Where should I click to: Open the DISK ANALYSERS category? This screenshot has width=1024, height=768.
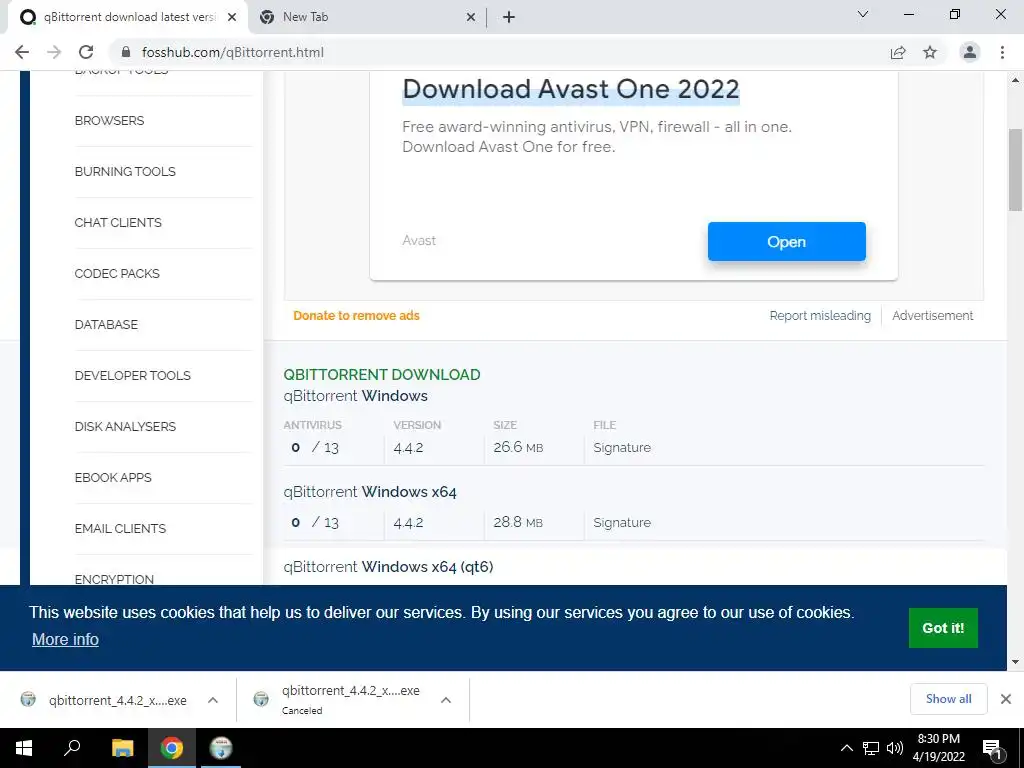125,426
